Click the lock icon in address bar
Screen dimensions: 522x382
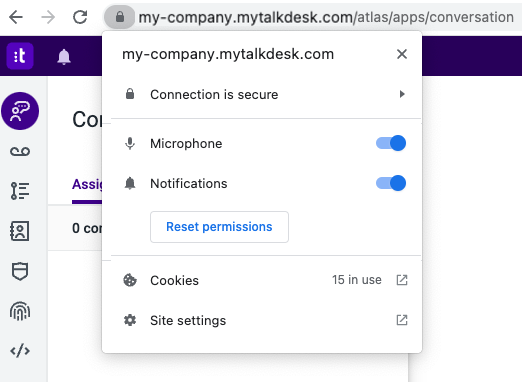pyautogui.click(x=120, y=17)
